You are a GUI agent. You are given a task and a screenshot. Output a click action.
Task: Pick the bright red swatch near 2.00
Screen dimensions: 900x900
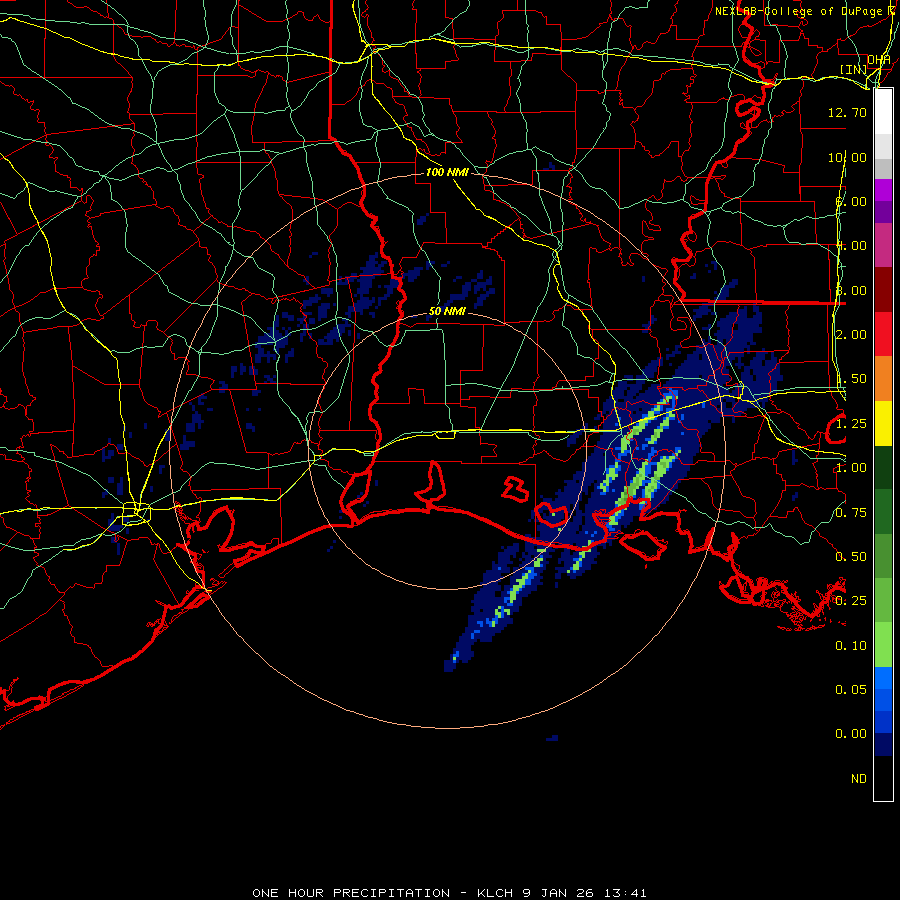pos(883,335)
